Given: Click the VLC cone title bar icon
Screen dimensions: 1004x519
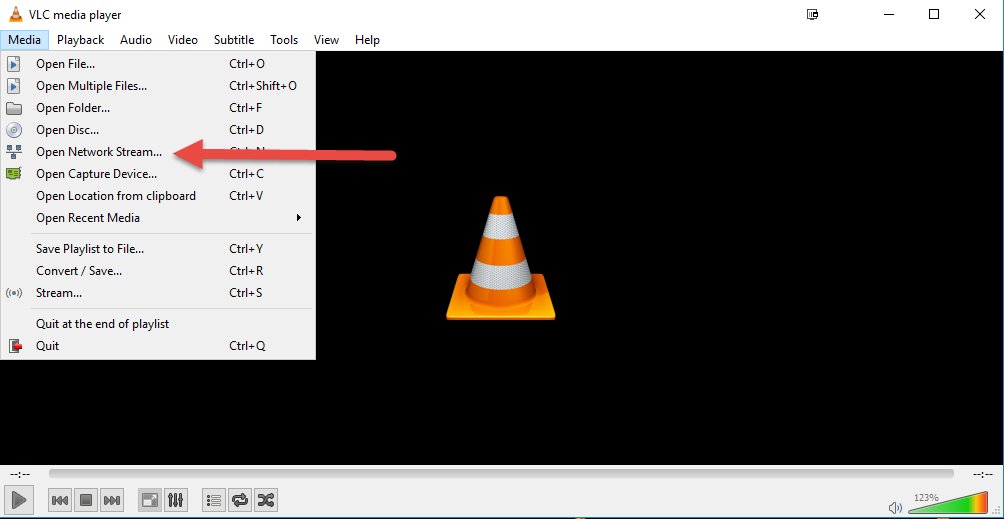Looking at the screenshot, I should pos(15,14).
